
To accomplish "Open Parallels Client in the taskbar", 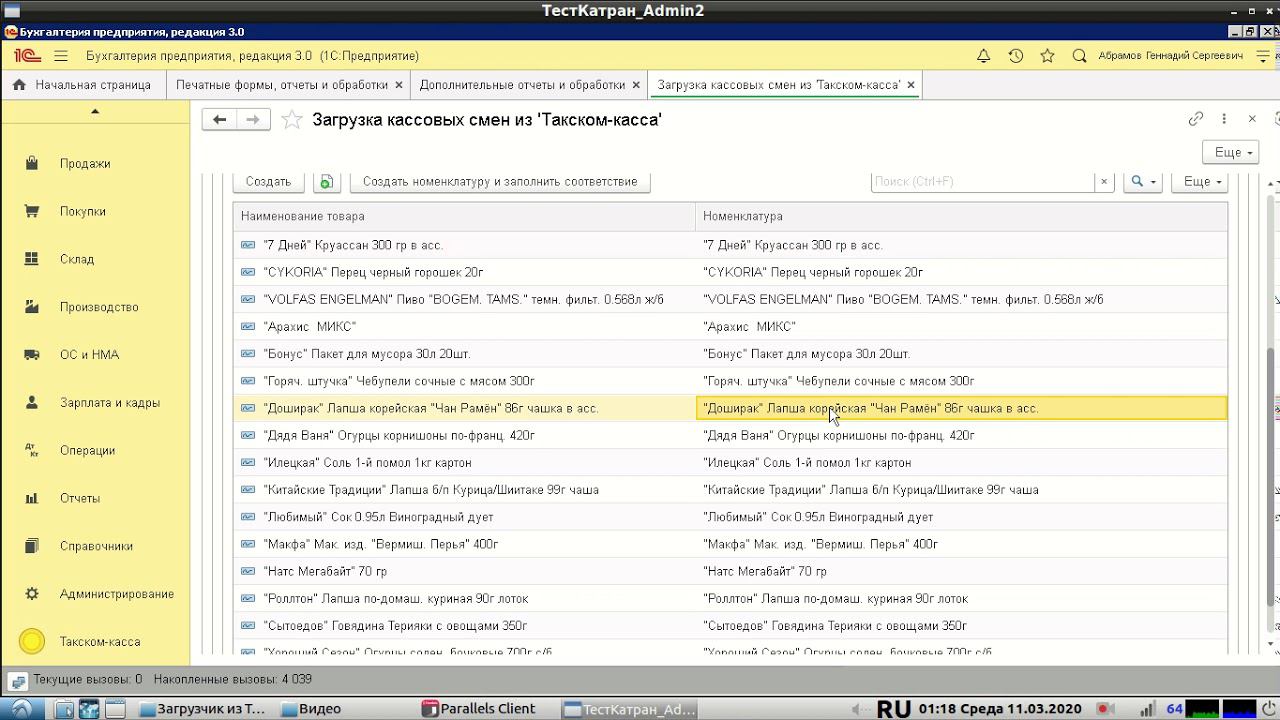I will click(480, 709).
